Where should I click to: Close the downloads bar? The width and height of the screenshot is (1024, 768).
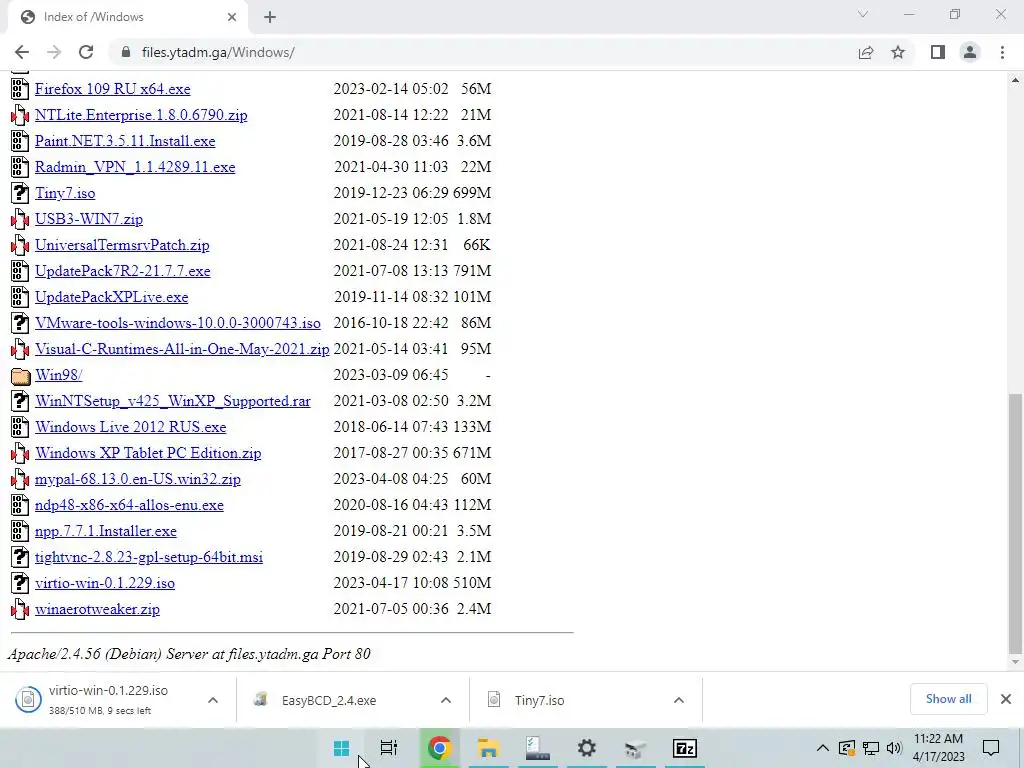pyautogui.click(x=1006, y=699)
